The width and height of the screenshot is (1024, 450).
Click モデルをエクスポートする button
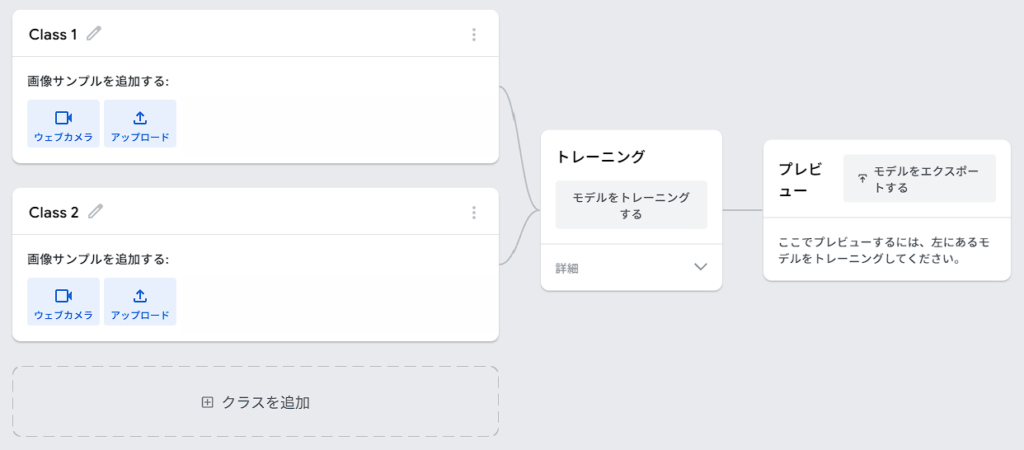coord(920,178)
